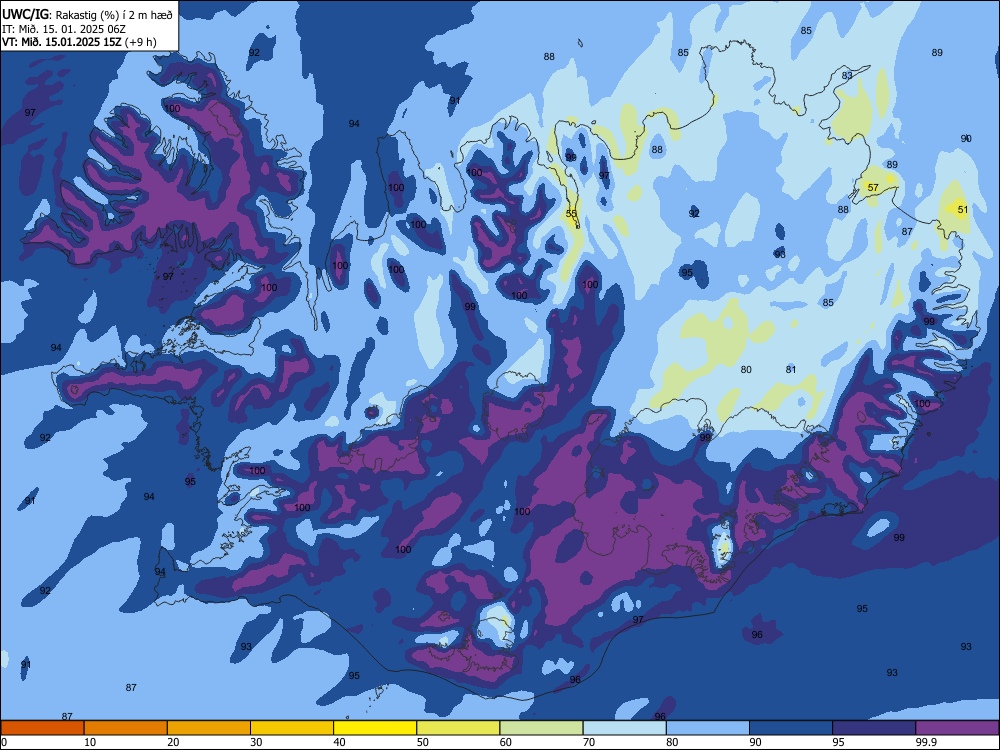Click the 50–60 pale yellow legend swatch

(x=459, y=728)
